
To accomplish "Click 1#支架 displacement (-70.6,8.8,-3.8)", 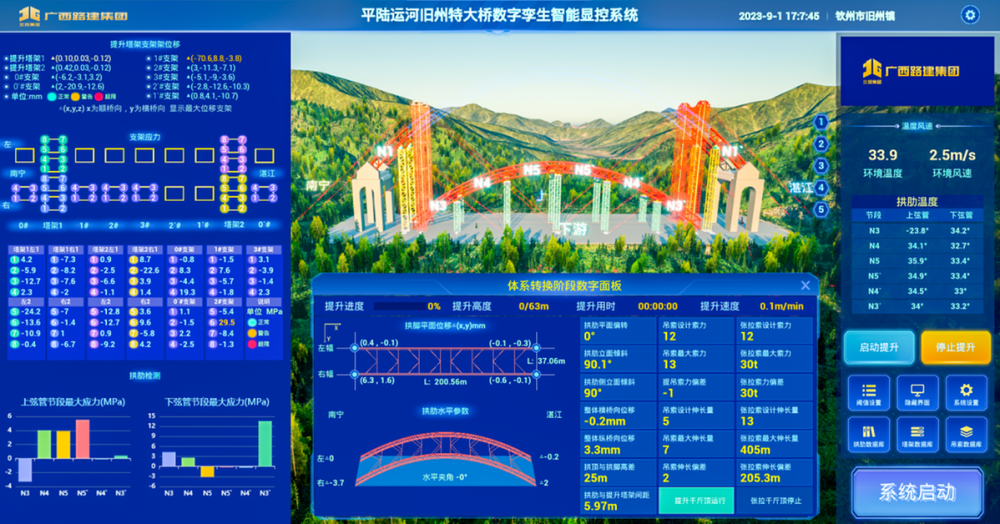I will click(214, 58).
